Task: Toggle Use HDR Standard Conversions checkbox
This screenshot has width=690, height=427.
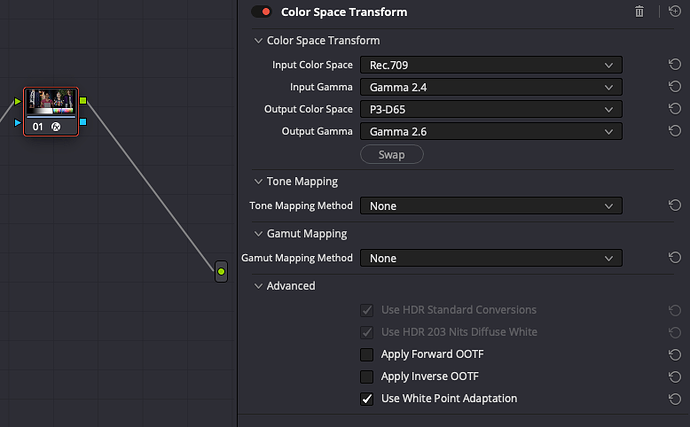Action: click(x=367, y=310)
